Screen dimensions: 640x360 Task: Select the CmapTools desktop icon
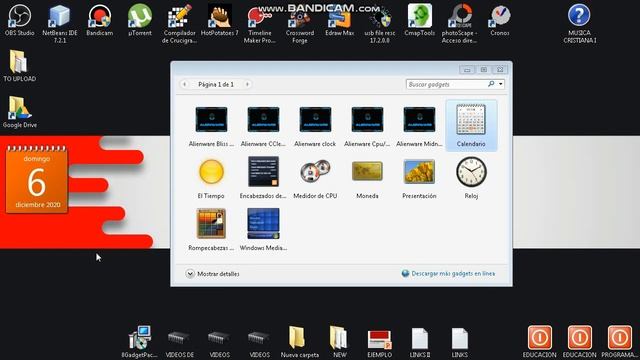pos(420,20)
